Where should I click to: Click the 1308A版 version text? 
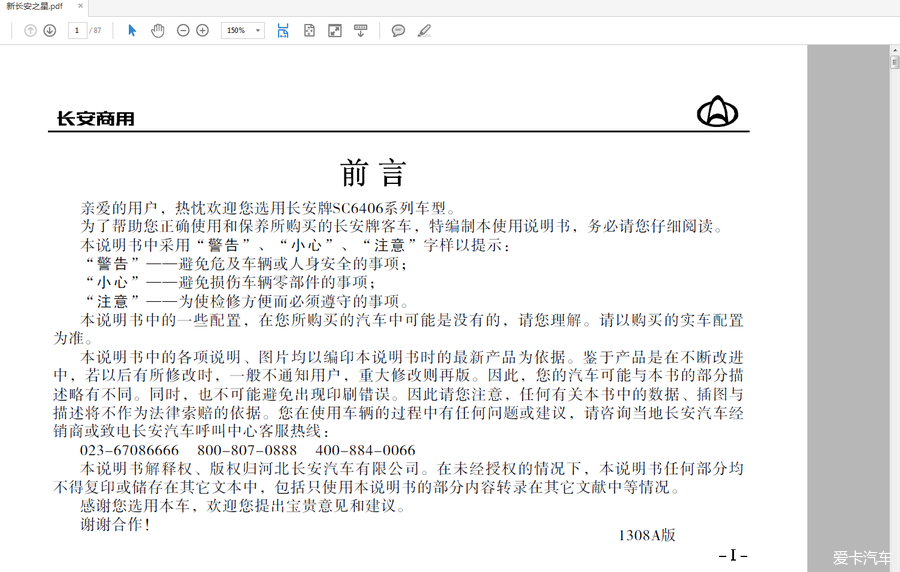[x=647, y=535]
